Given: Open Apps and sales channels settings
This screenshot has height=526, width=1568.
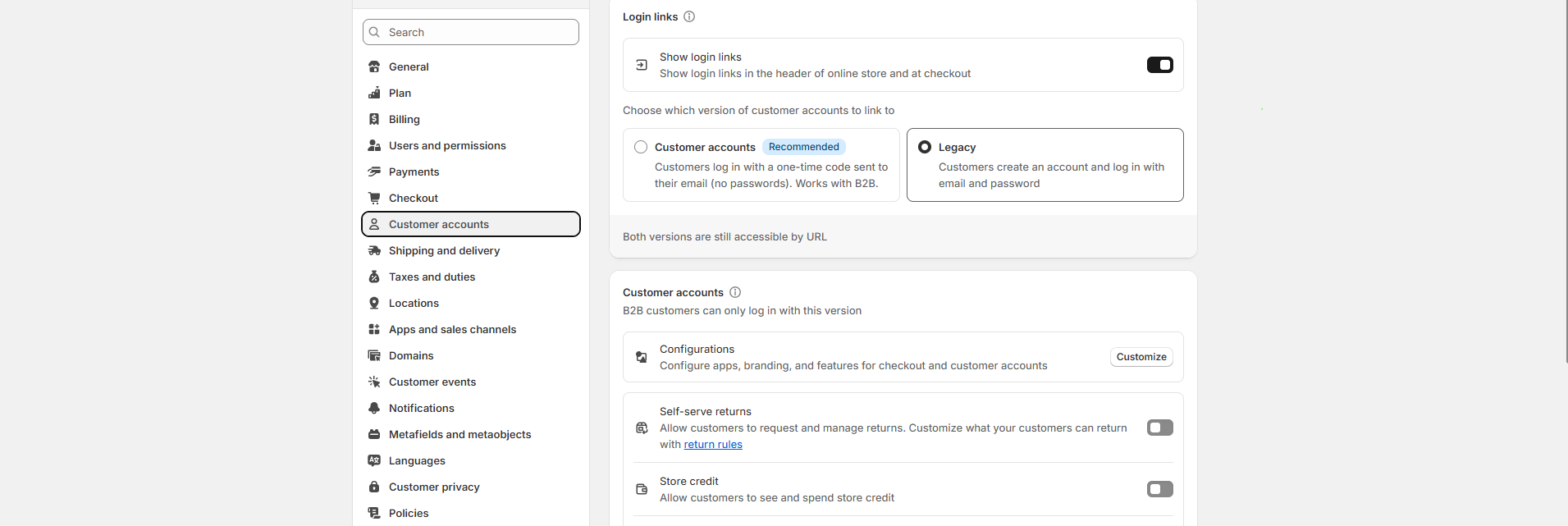Looking at the screenshot, I should (452, 329).
